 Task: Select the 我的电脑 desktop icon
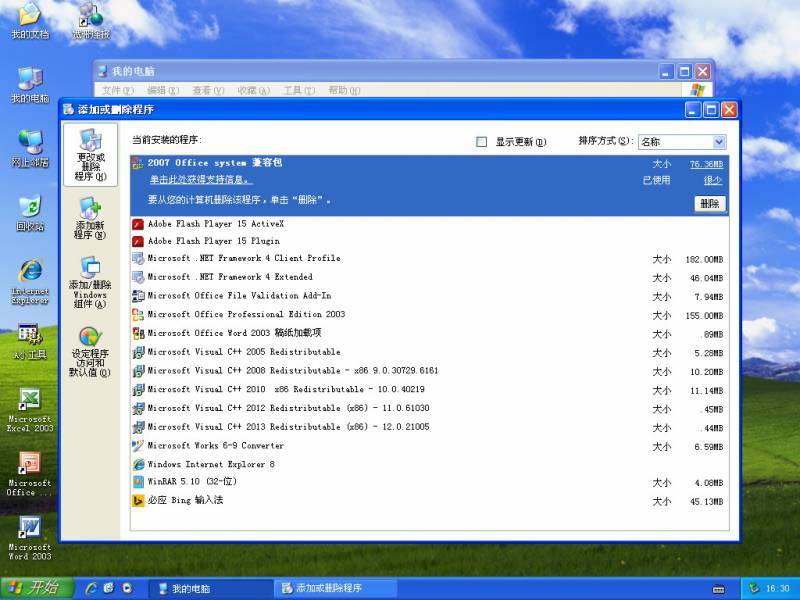[30, 85]
